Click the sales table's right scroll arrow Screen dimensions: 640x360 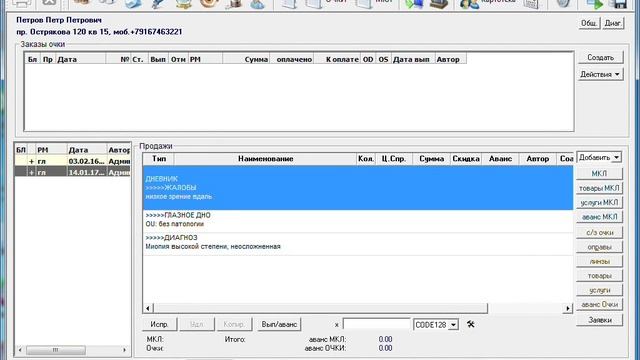(568, 308)
